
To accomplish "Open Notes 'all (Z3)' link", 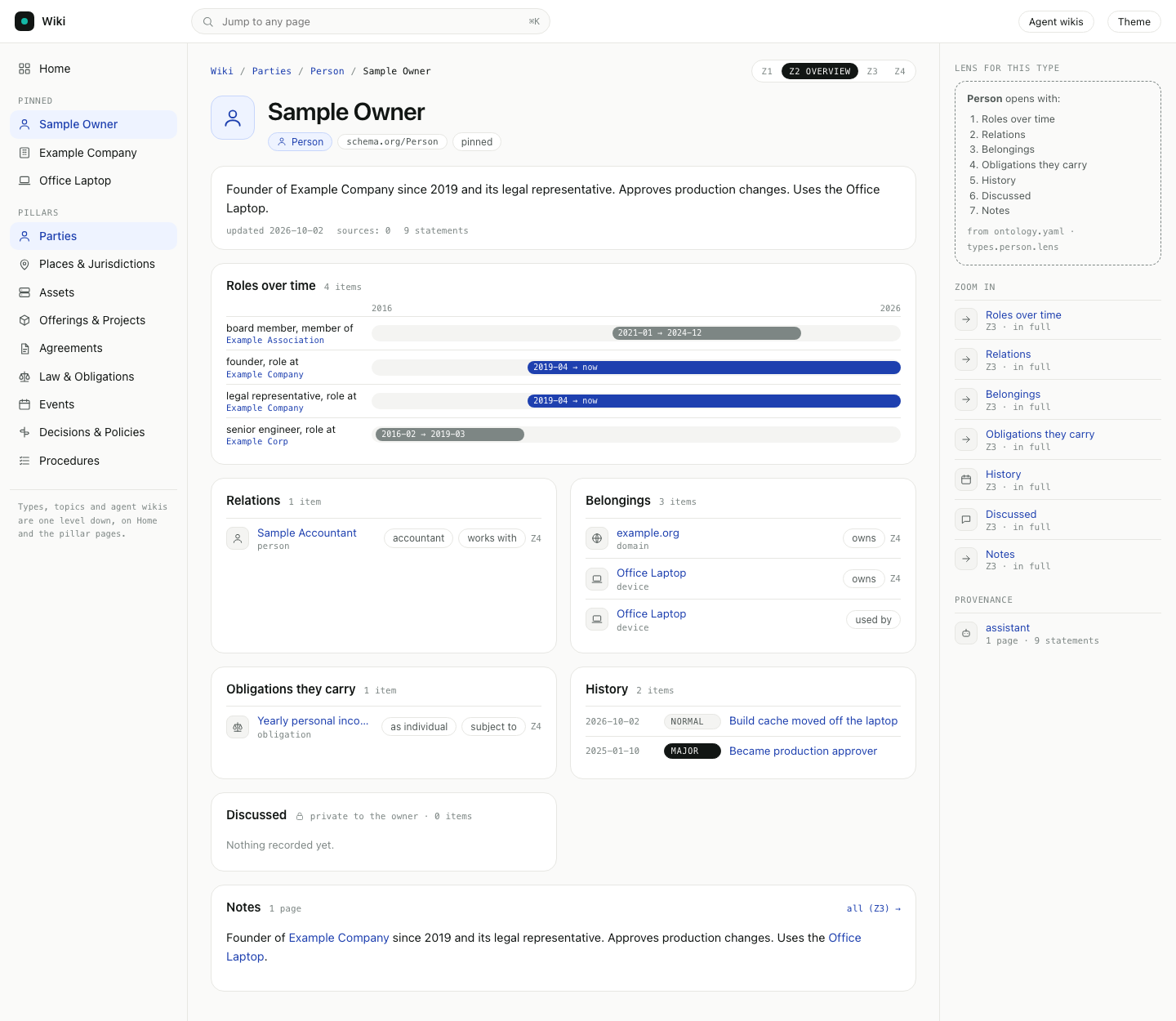I will click(874, 908).
